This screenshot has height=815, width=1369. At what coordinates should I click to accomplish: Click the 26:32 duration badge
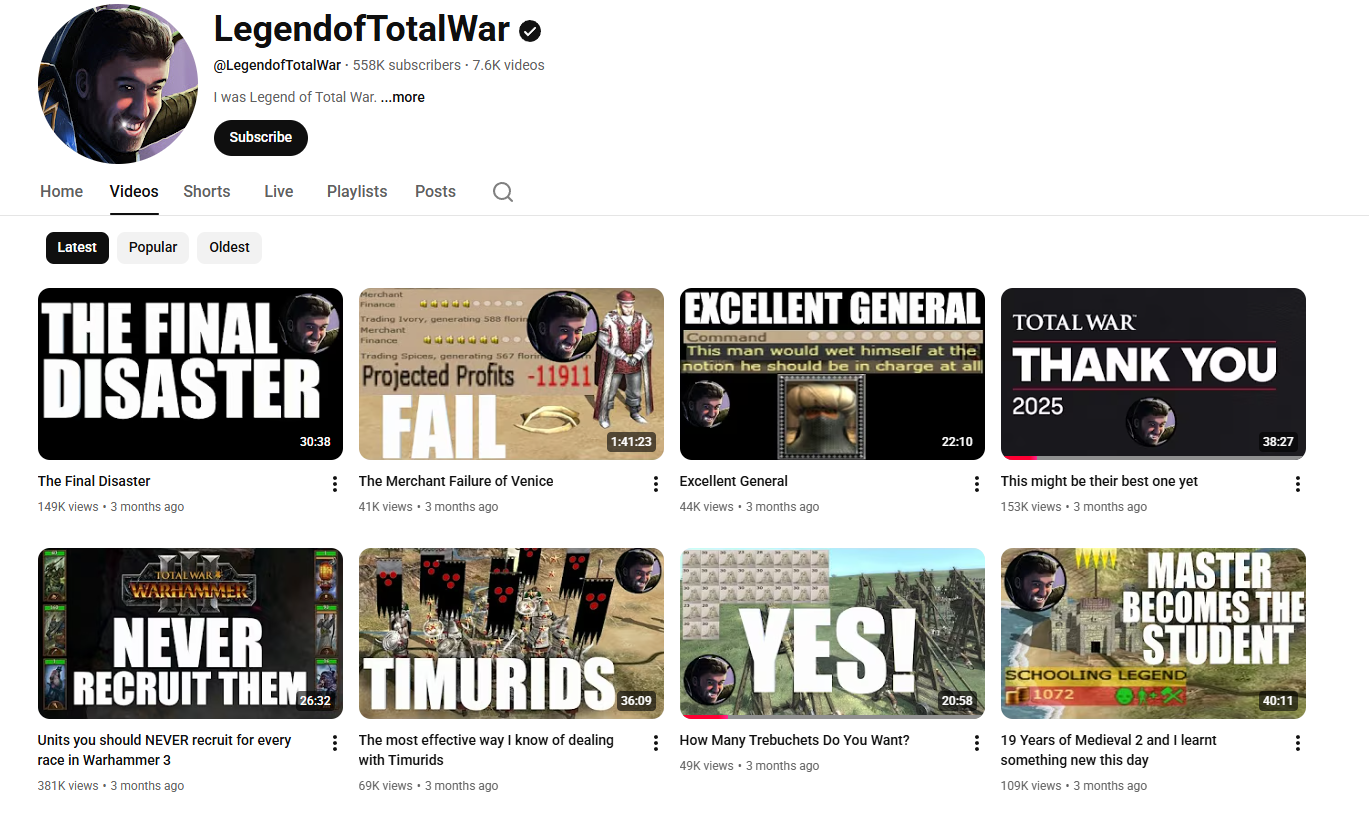[315, 701]
